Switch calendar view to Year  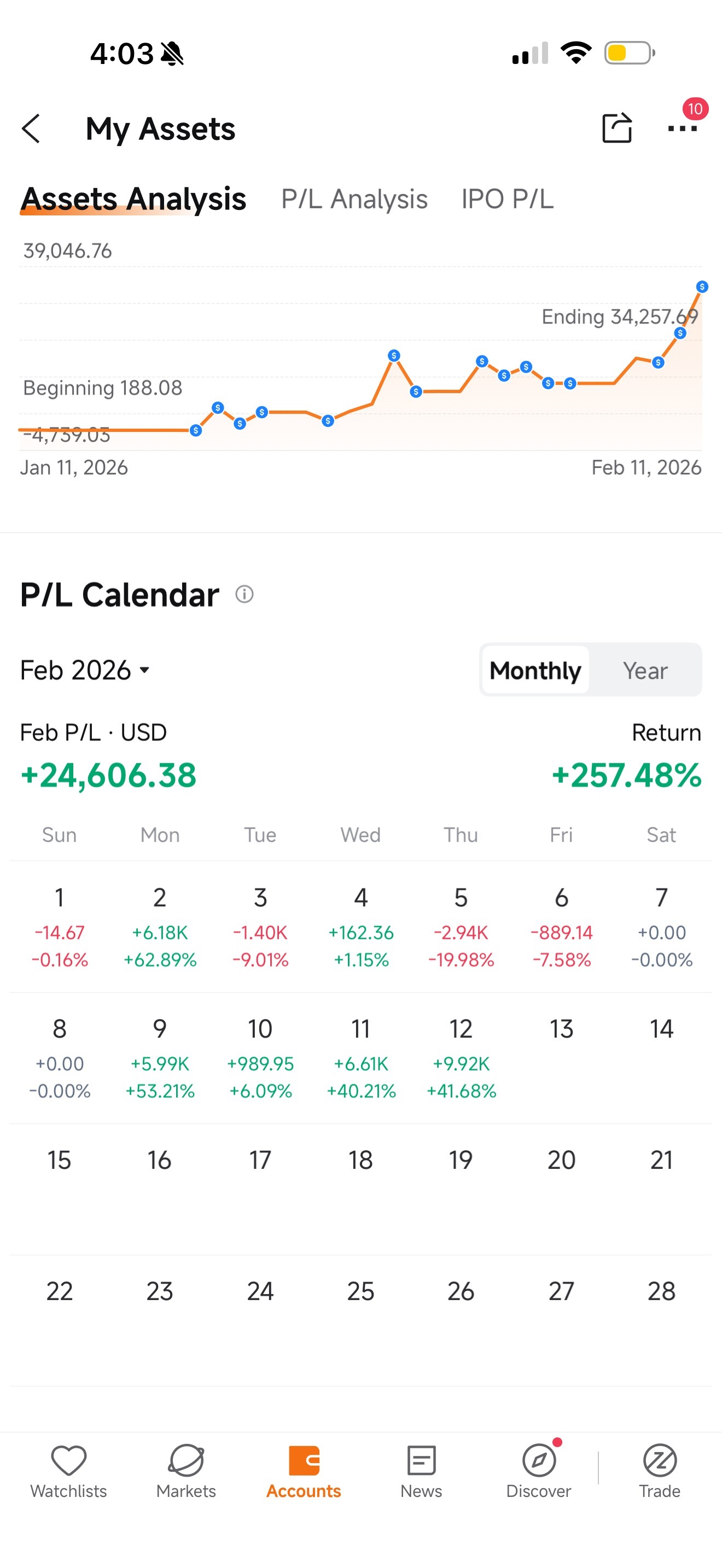point(645,670)
